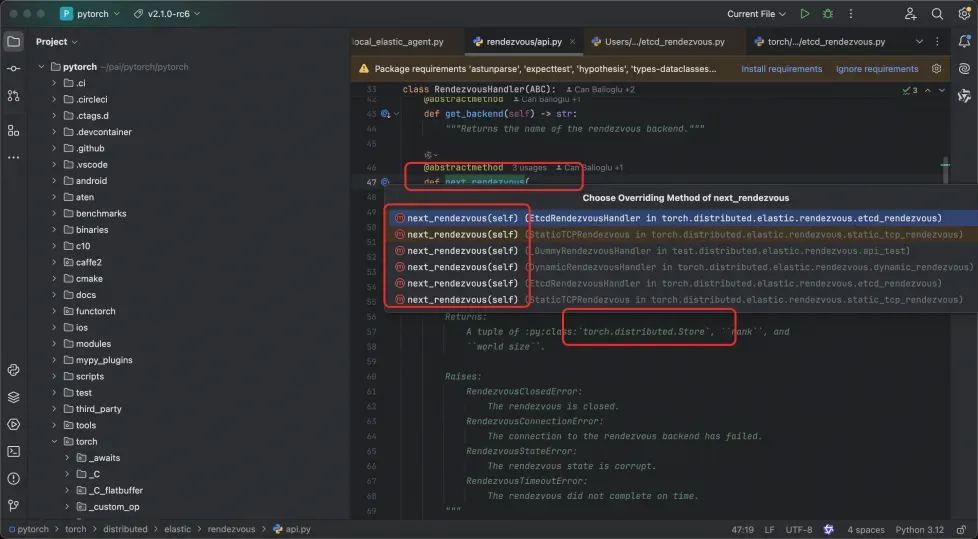Change indent setting 4 spaces
The height and width of the screenshot is (539, 978).
[x=865, y=530]
